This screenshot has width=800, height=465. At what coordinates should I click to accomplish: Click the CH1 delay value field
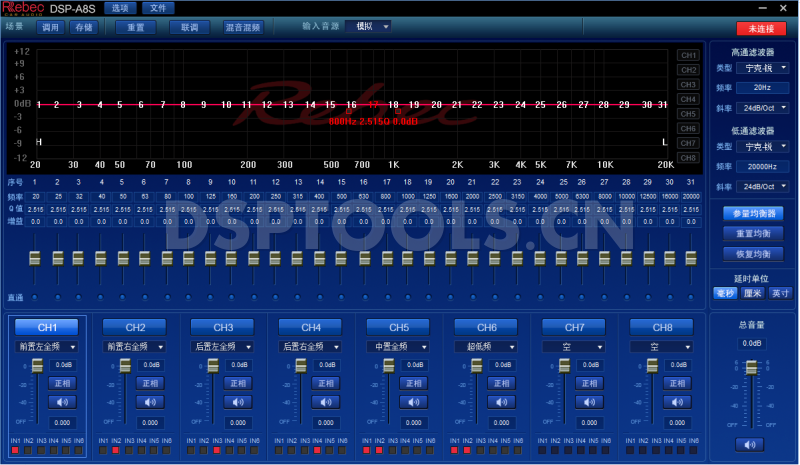[62, 423]
